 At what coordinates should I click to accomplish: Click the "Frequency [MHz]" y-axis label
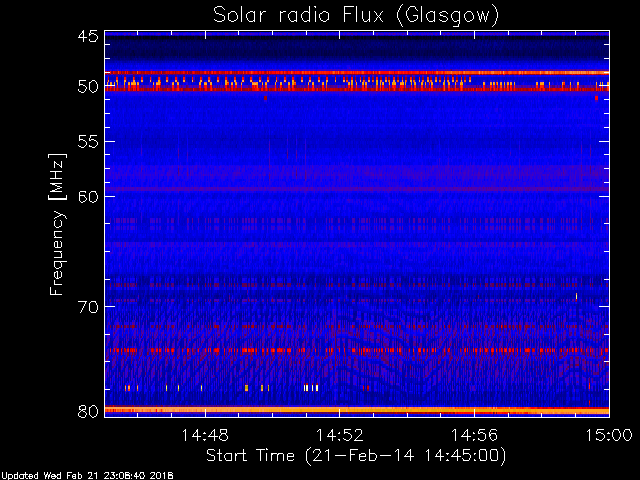point(57,224)
